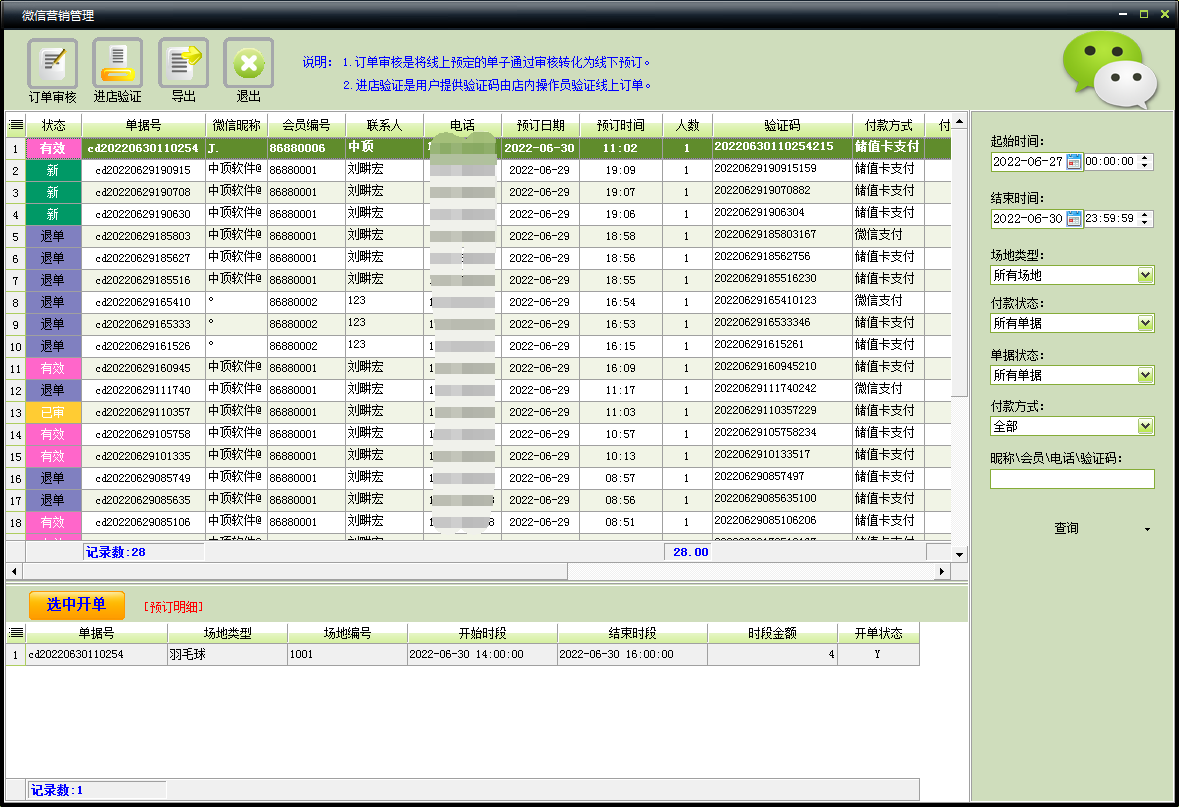Click the 开单状态 column header
This screenshot has height=807, width=1179.
coord(878,633)
